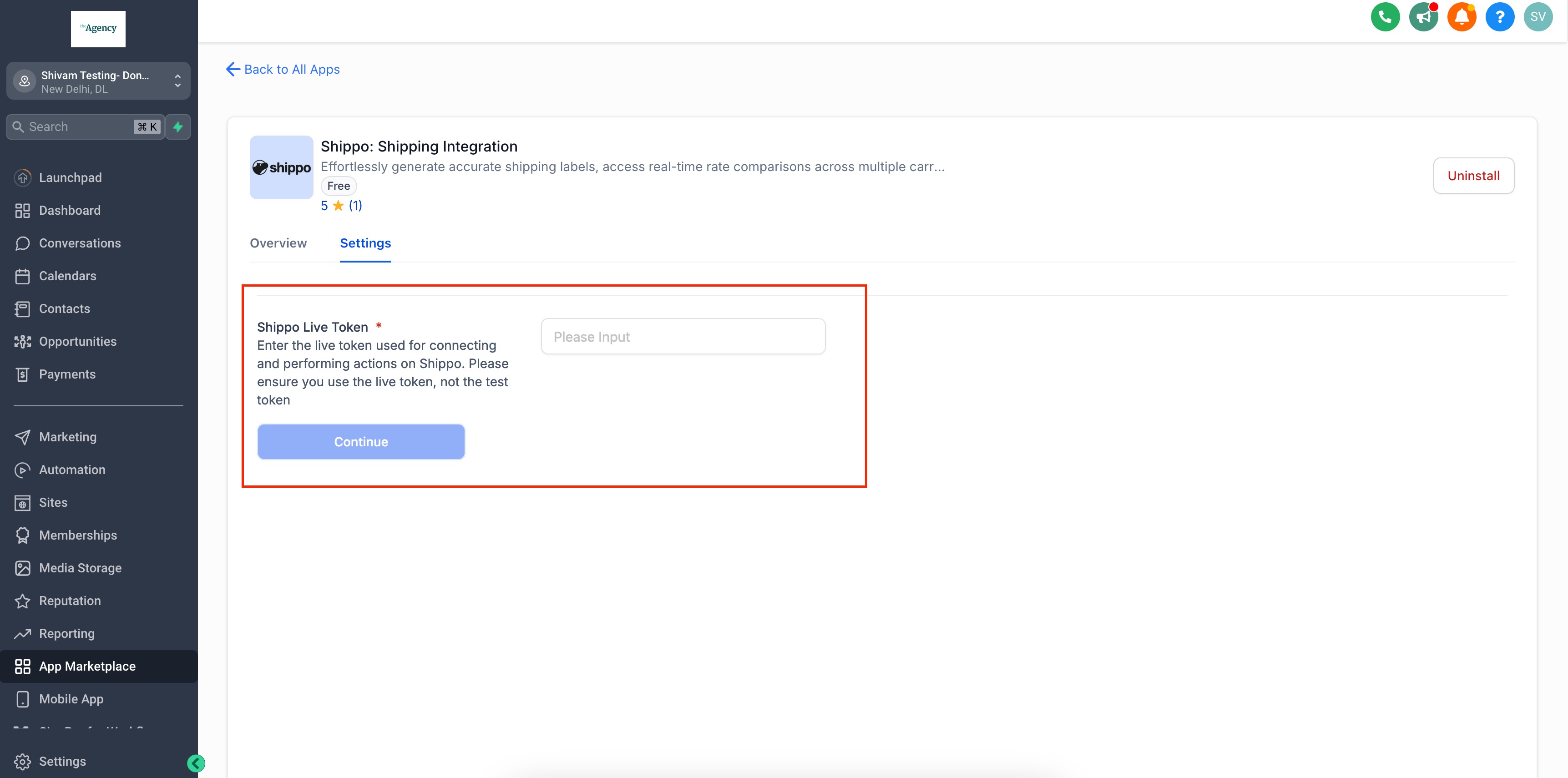The width and height of the screenshot is (1568, 778).
Task: Open the orange bell notifications
Action: pyautogui.click(x=1462, y=17)
